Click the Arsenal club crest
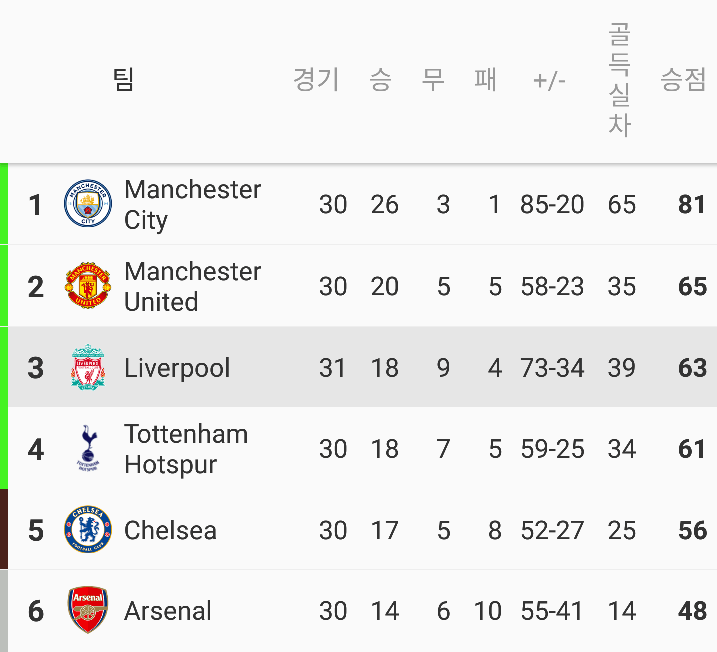717x652 pixels. tap(88, 611)
